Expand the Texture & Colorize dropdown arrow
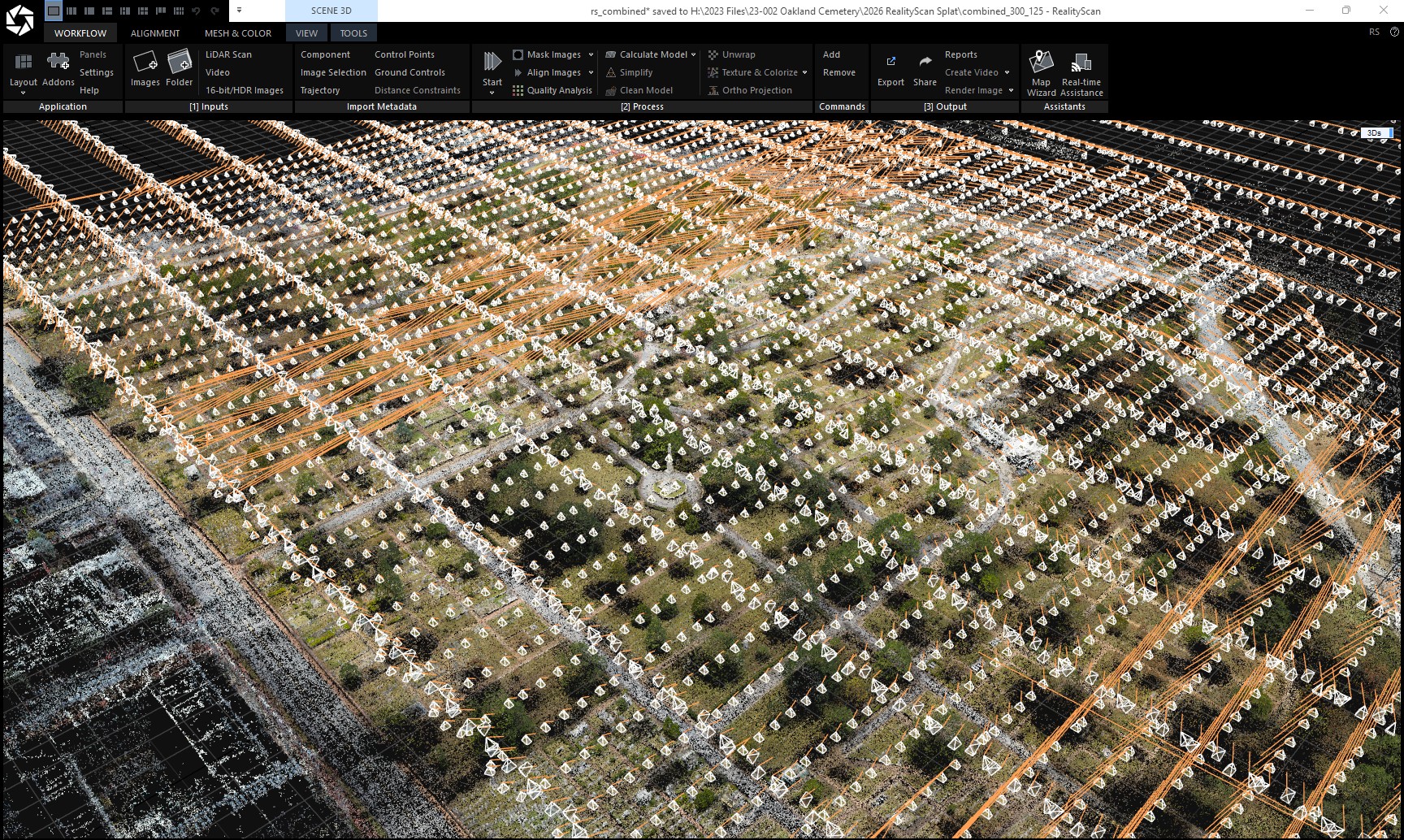The width and height of the screenshot is (1404, 840). pyautogui.click(x=804, y=72)
